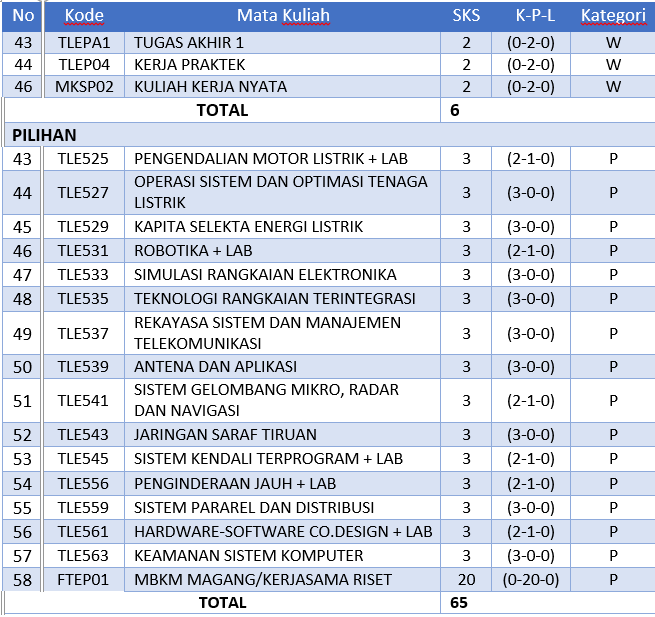Click the code 'TLE533'

83,275
